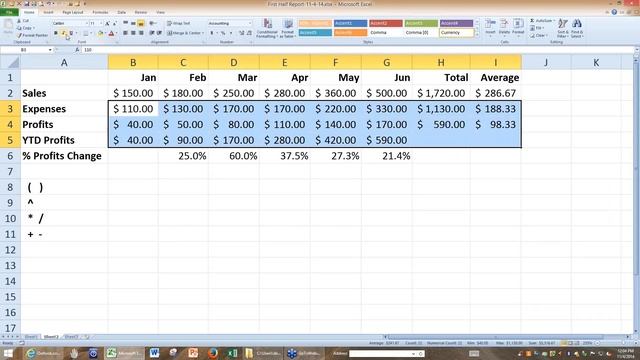
Task: Select the Total cell $ 1,720.00
Action: [x=441, y=93]
